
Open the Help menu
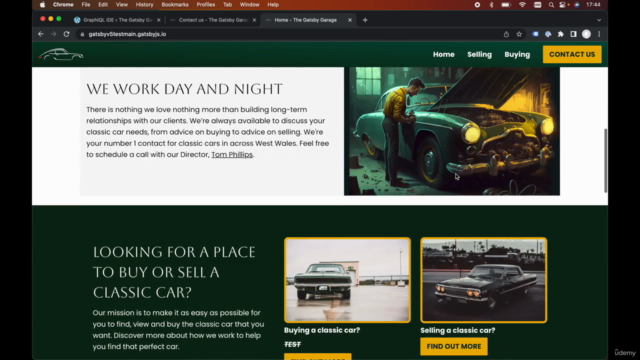(273, 5)
